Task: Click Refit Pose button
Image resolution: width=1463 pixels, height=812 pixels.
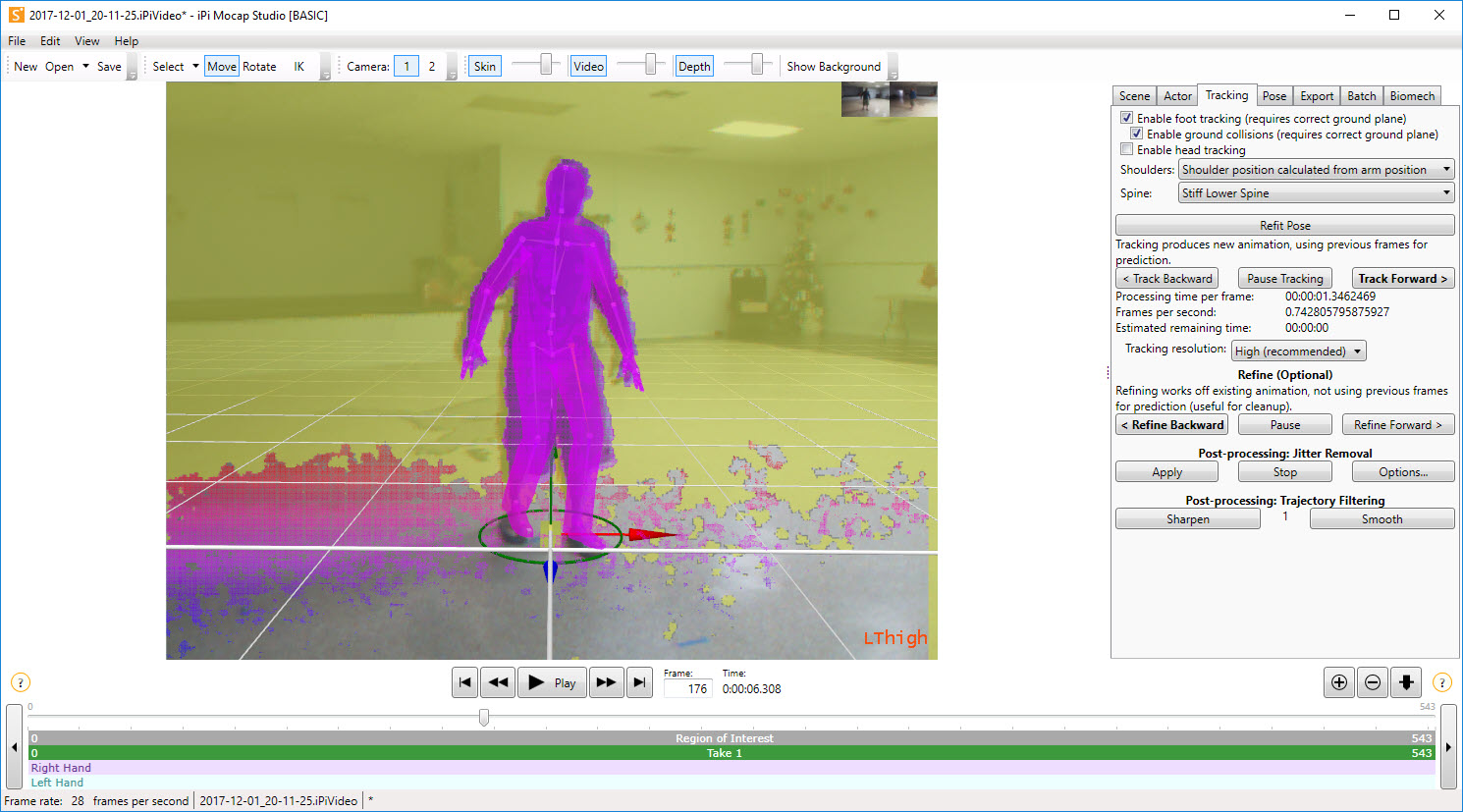Action: click(x=1285, y=225)
